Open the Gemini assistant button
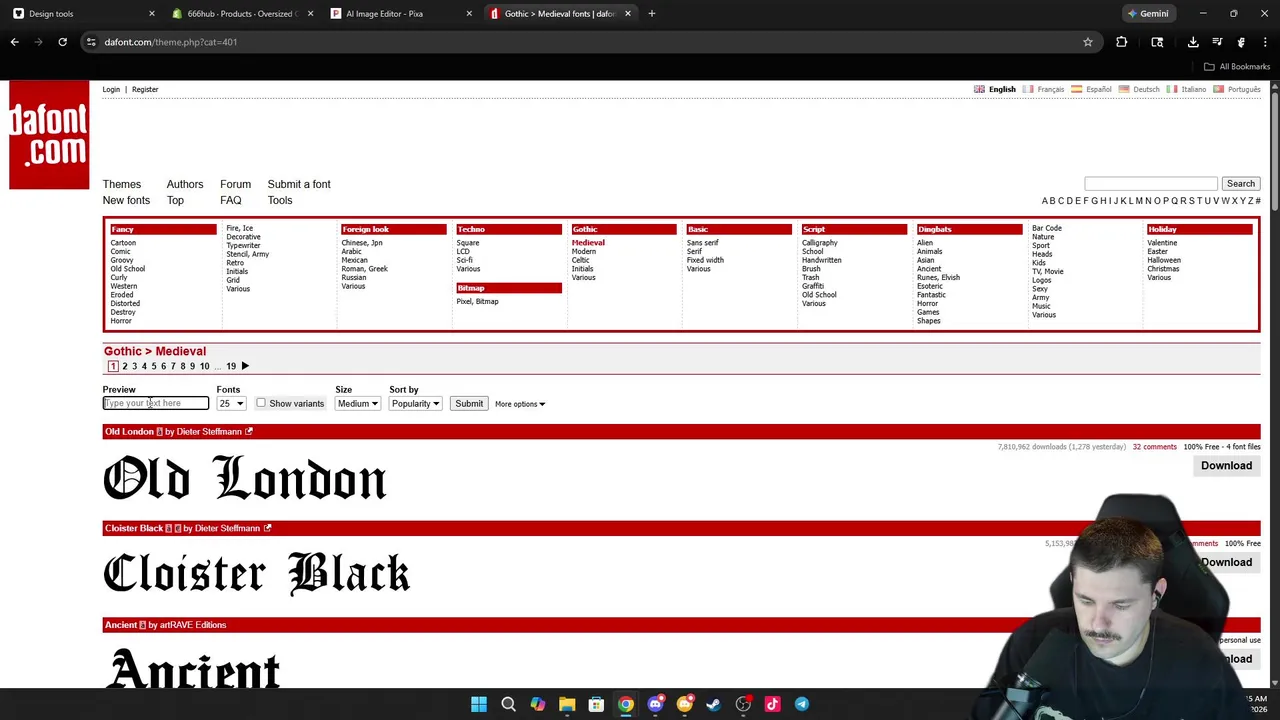Image resolution: width=1280 pixels, height=720 pixels. (x=1148, y=13)
